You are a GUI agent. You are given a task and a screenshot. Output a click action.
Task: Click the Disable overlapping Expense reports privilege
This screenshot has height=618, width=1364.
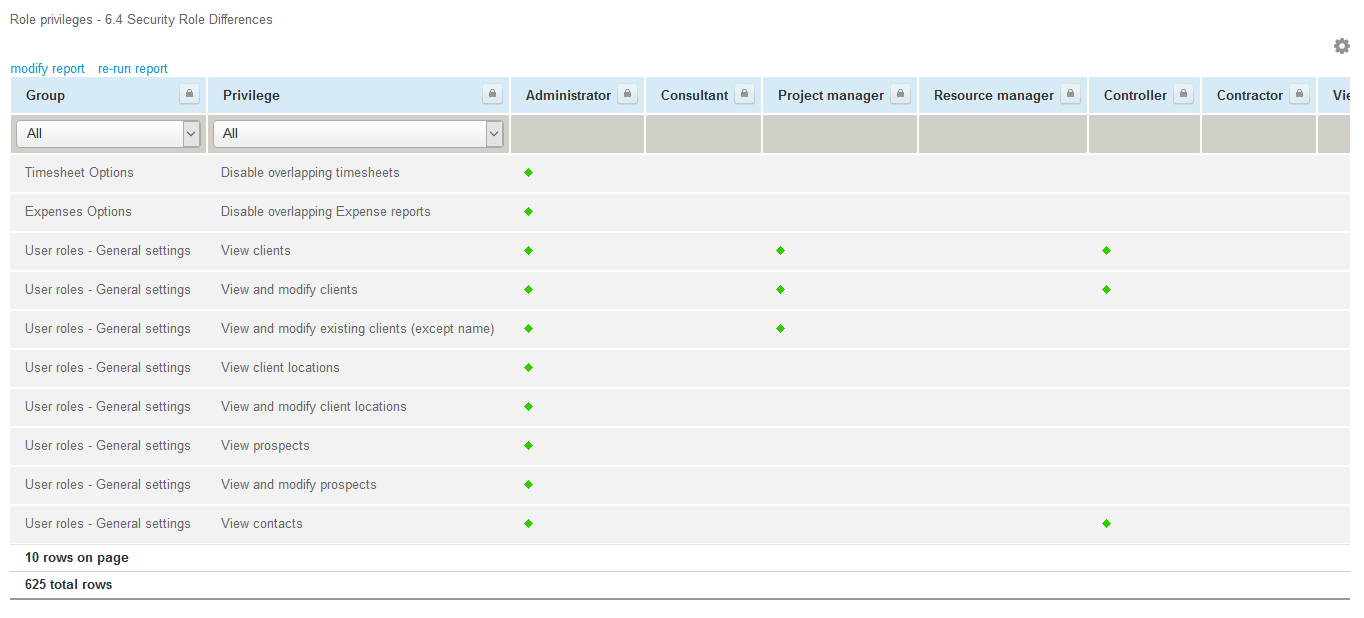[326, 211]
